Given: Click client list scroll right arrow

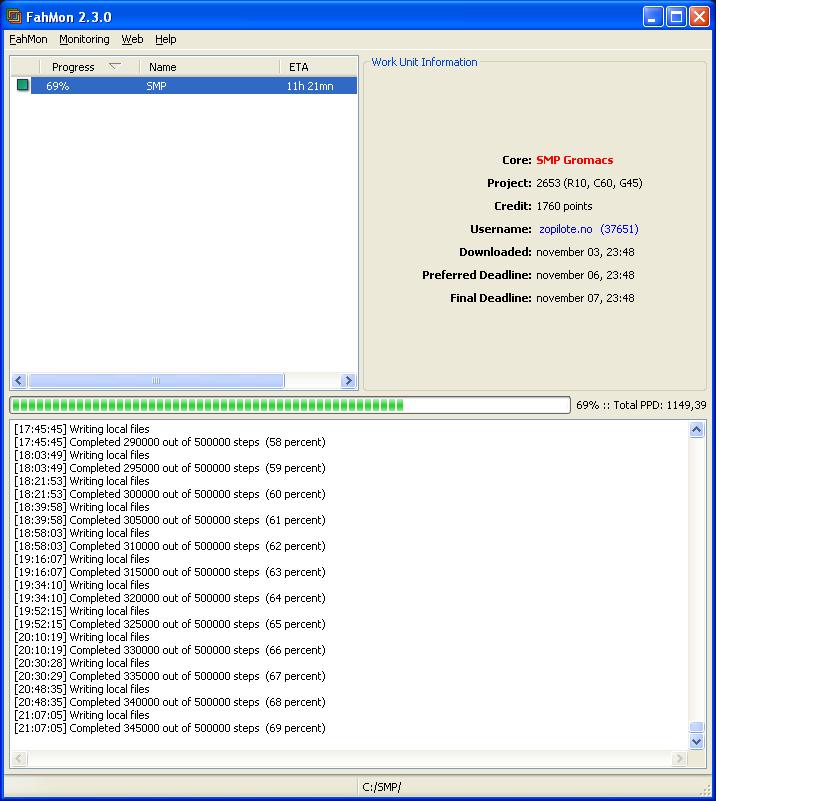Looking at the screenshot, I should point(348,380).
